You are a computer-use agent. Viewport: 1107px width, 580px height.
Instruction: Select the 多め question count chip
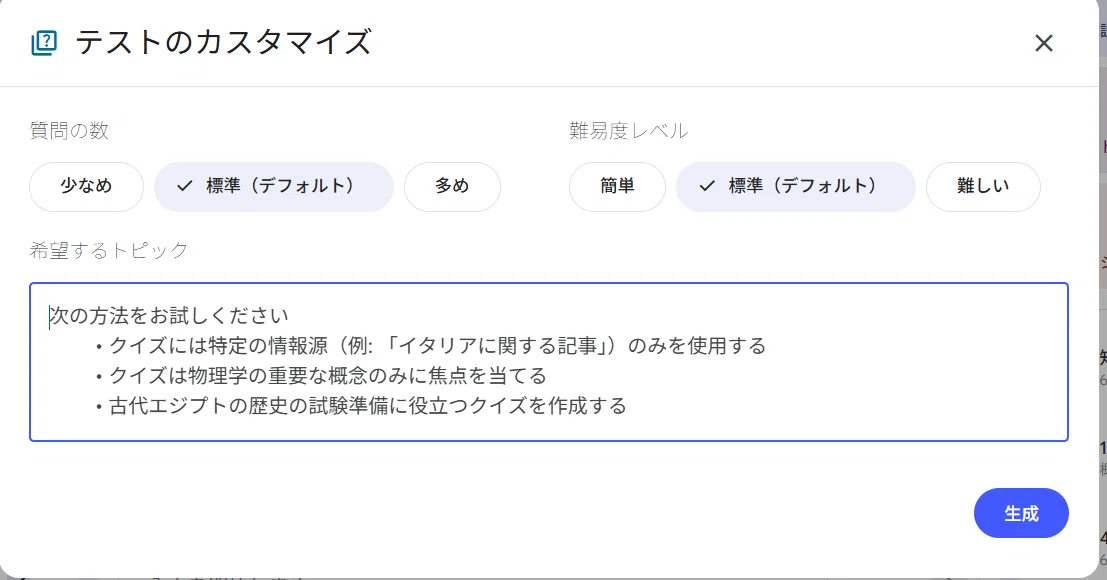click(x=452, y=186)
